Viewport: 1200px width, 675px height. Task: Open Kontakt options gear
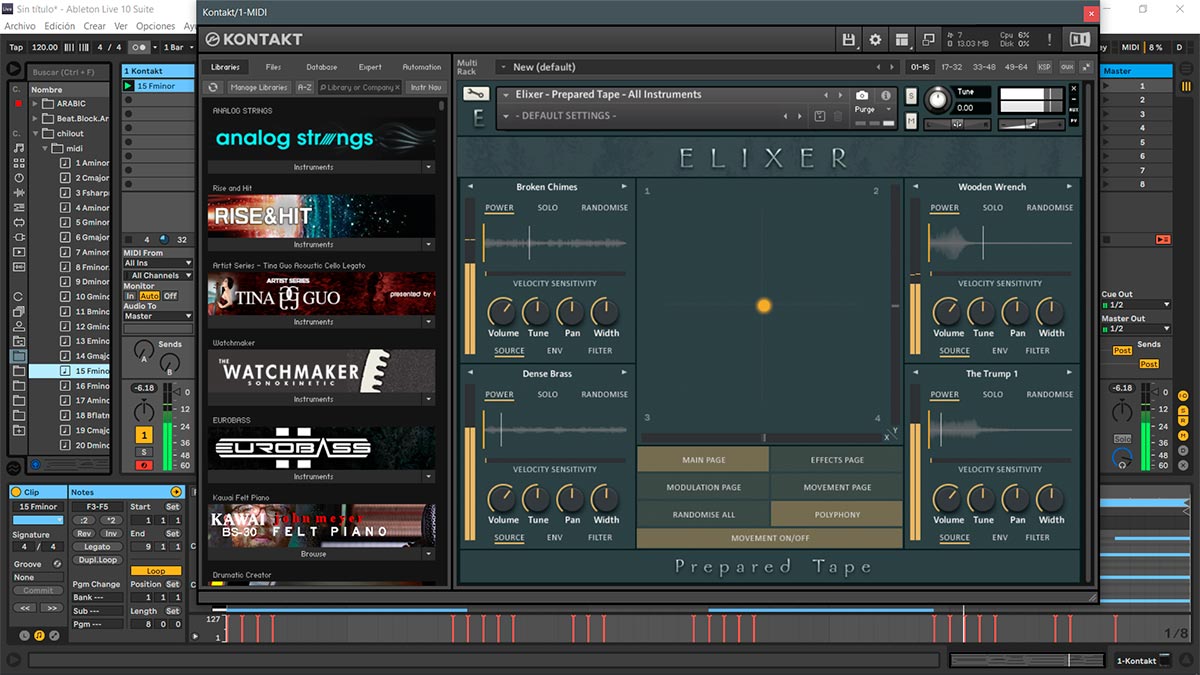pyautogui.click(x=875, y=40)
